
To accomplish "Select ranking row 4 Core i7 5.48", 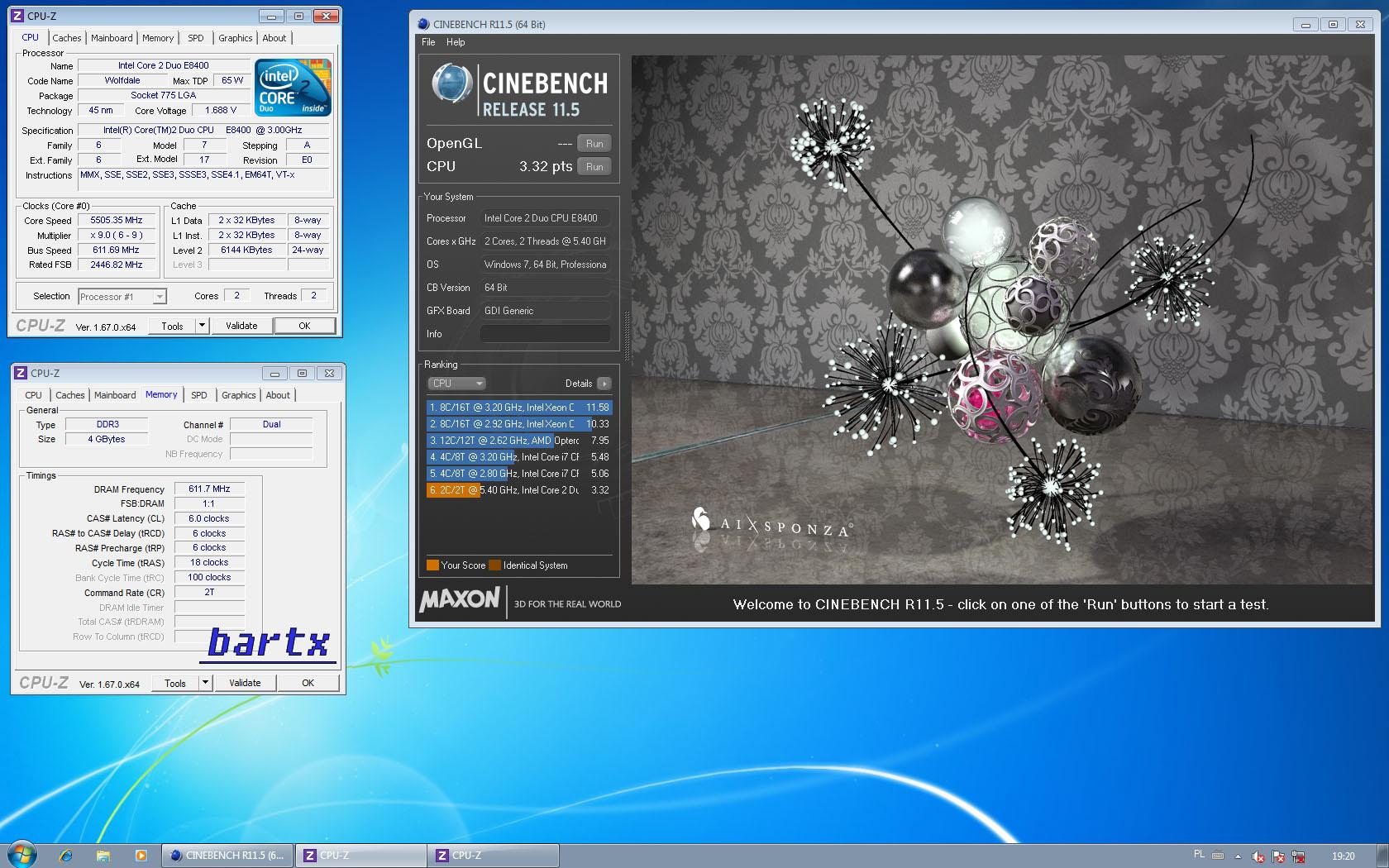I will (519, 457).
